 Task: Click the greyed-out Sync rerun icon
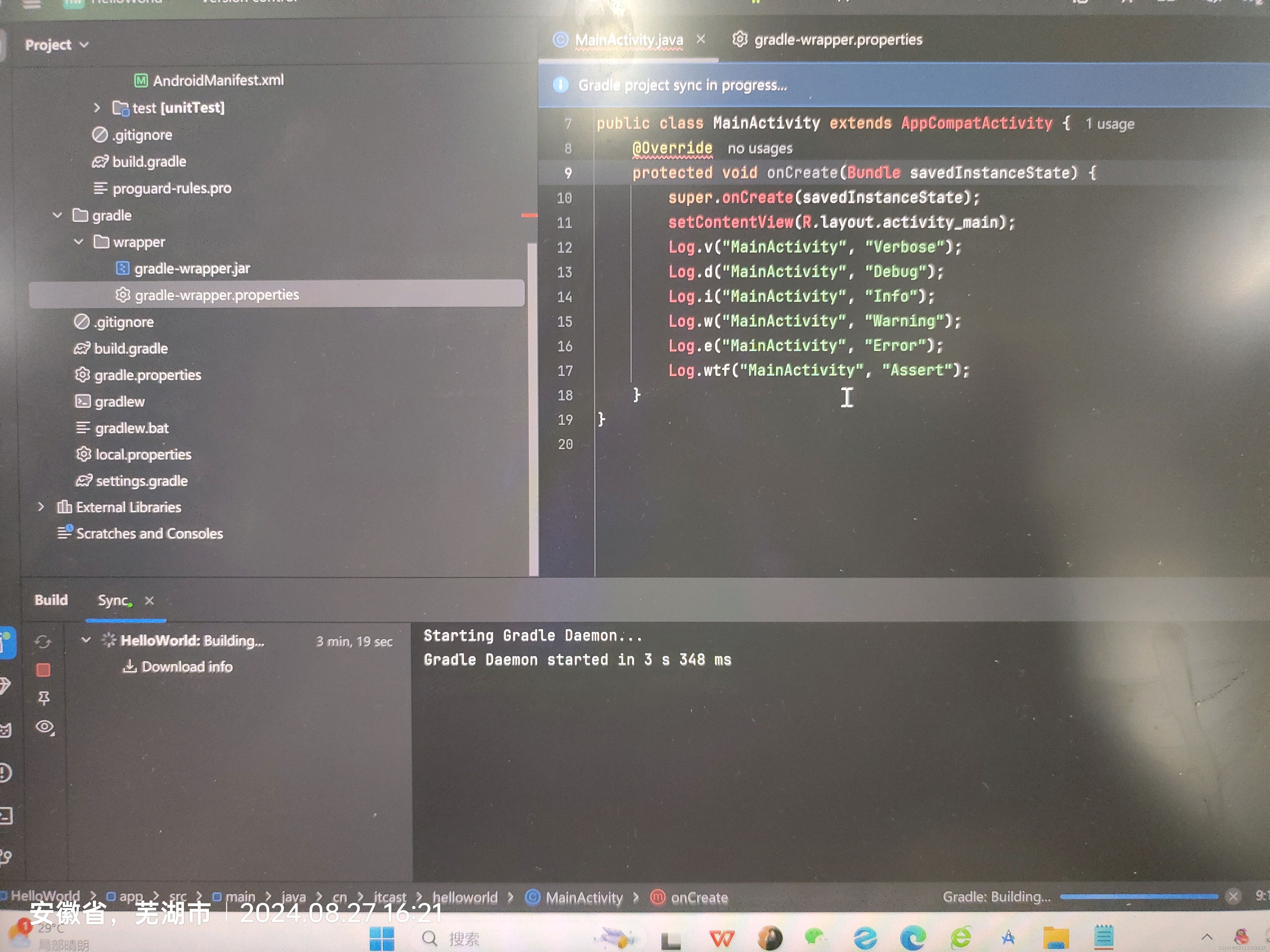tap(43, 642)
